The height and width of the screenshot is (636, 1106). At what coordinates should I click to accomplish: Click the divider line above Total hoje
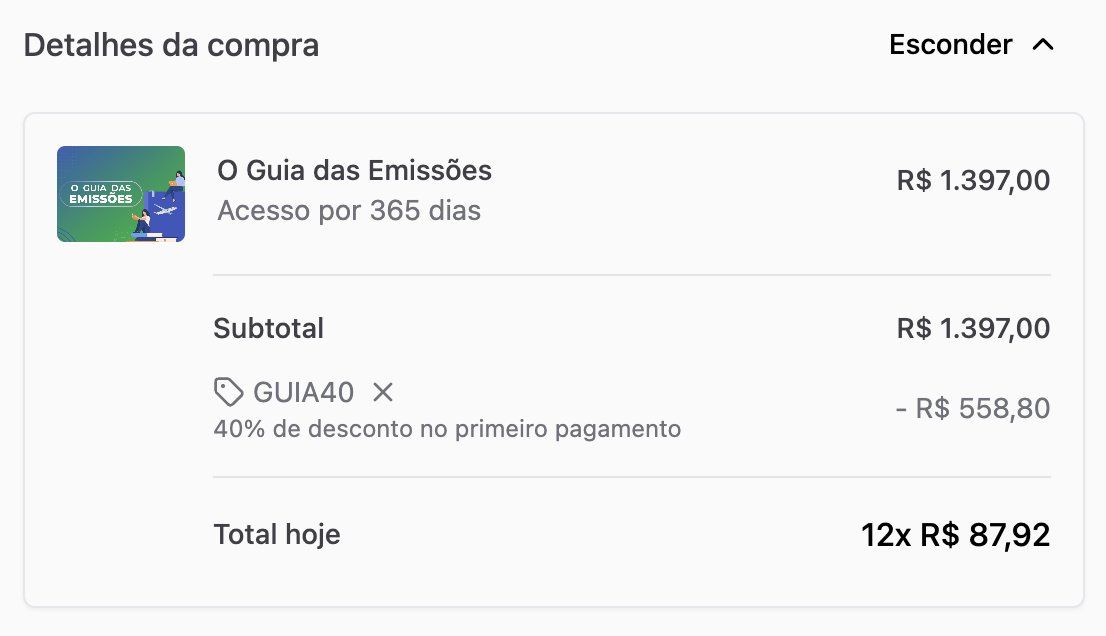632,477
